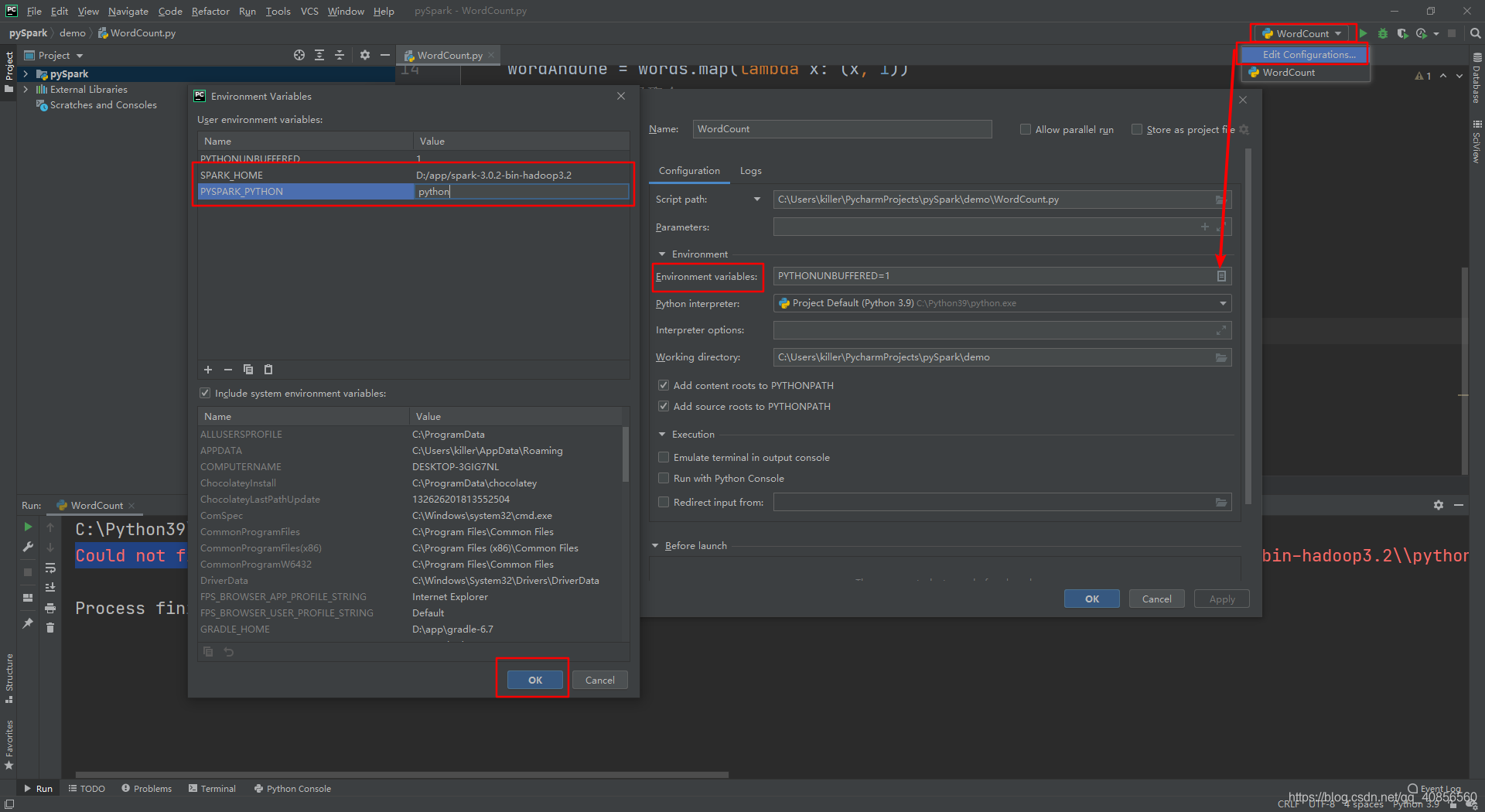Collapse the Execution section
Viewport: 1485px width, 812px height.
(662, 434)
